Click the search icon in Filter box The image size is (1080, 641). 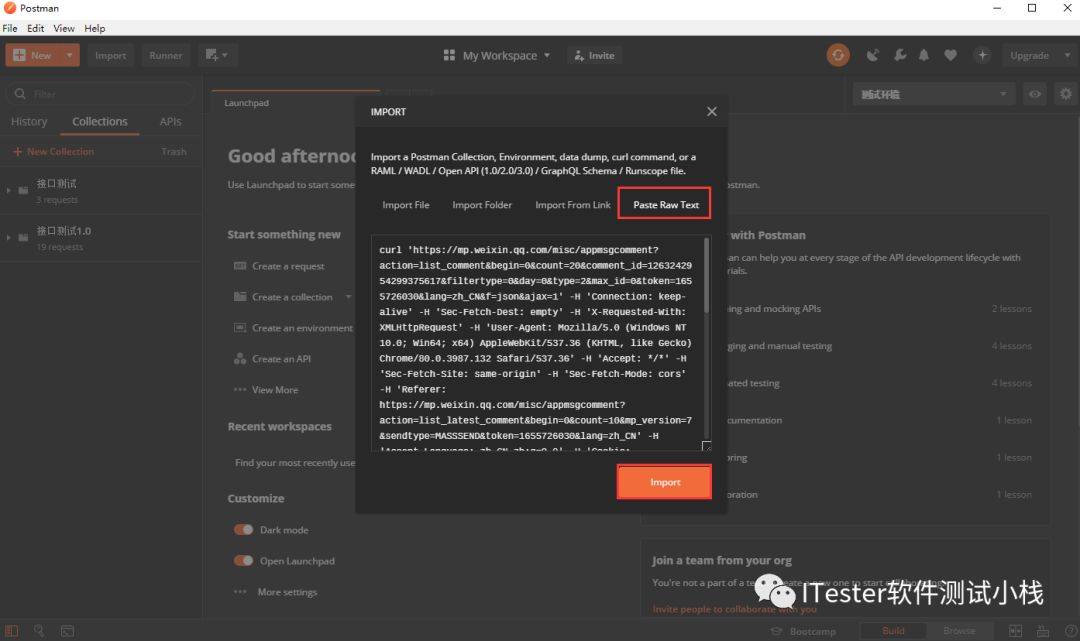[20, 94]
